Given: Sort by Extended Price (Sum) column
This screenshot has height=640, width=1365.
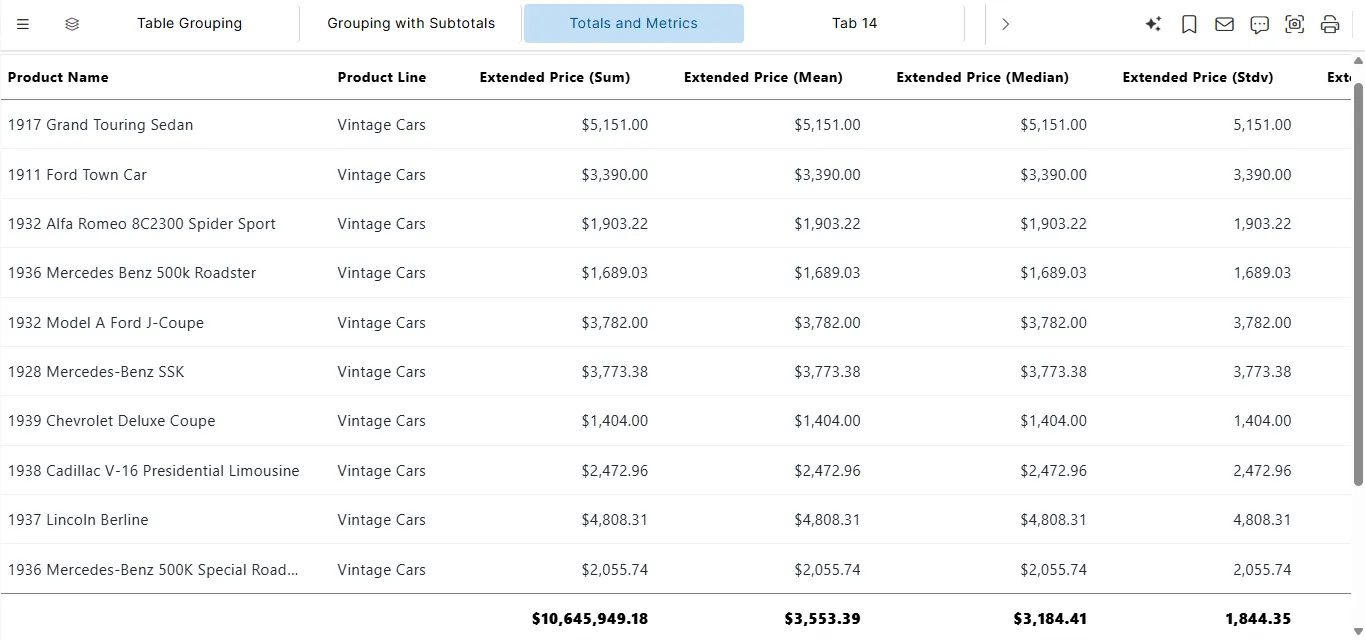Looking at the screenshot, I should (x=554, y=77).
